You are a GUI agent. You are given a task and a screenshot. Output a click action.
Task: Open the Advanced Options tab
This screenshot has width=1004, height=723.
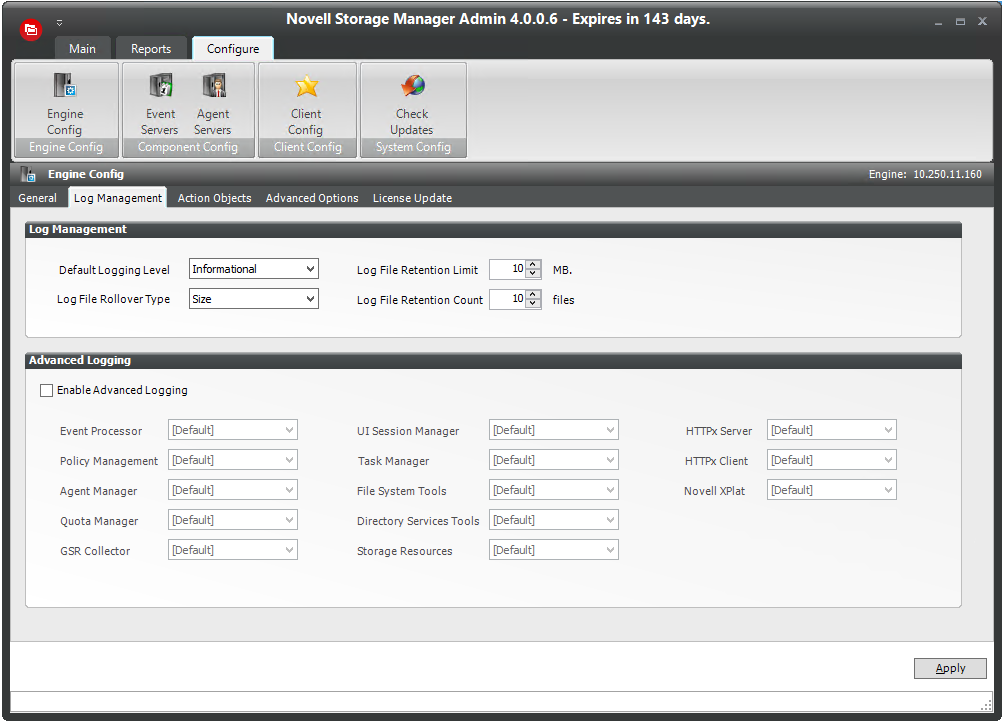pyautogui.click(x=312, y=198)
